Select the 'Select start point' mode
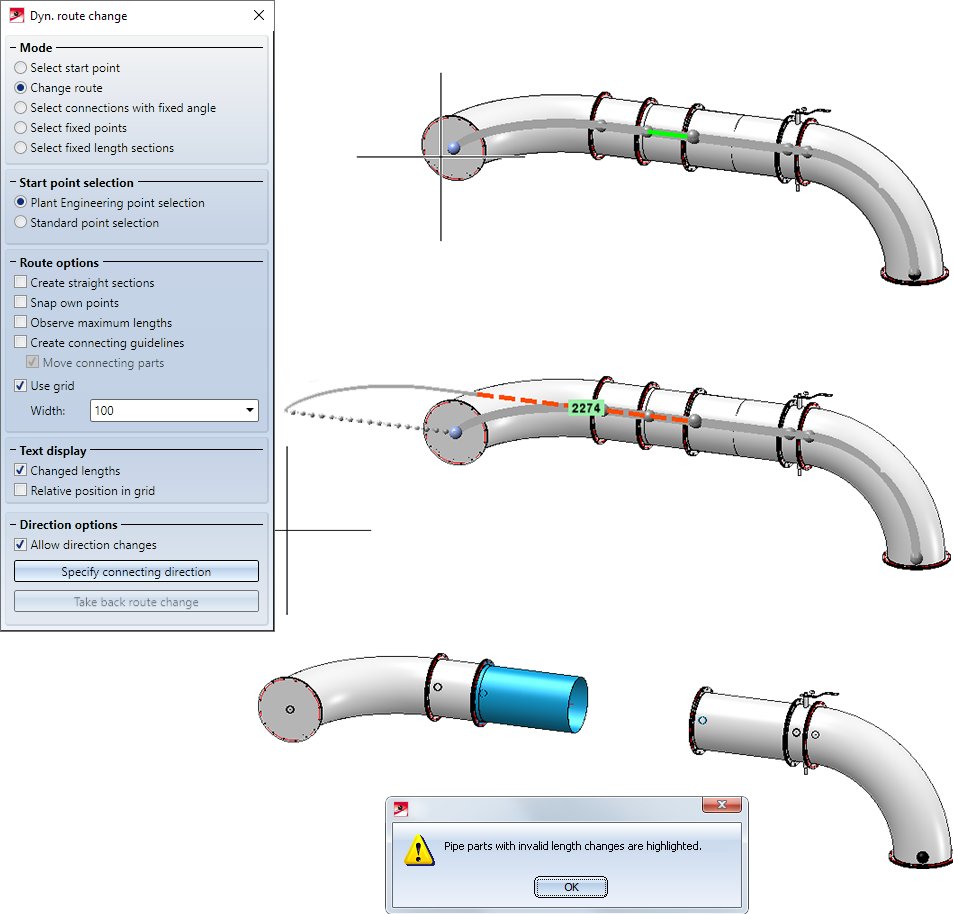This screenshot has height=914, width=953. [x=21, y=67]
